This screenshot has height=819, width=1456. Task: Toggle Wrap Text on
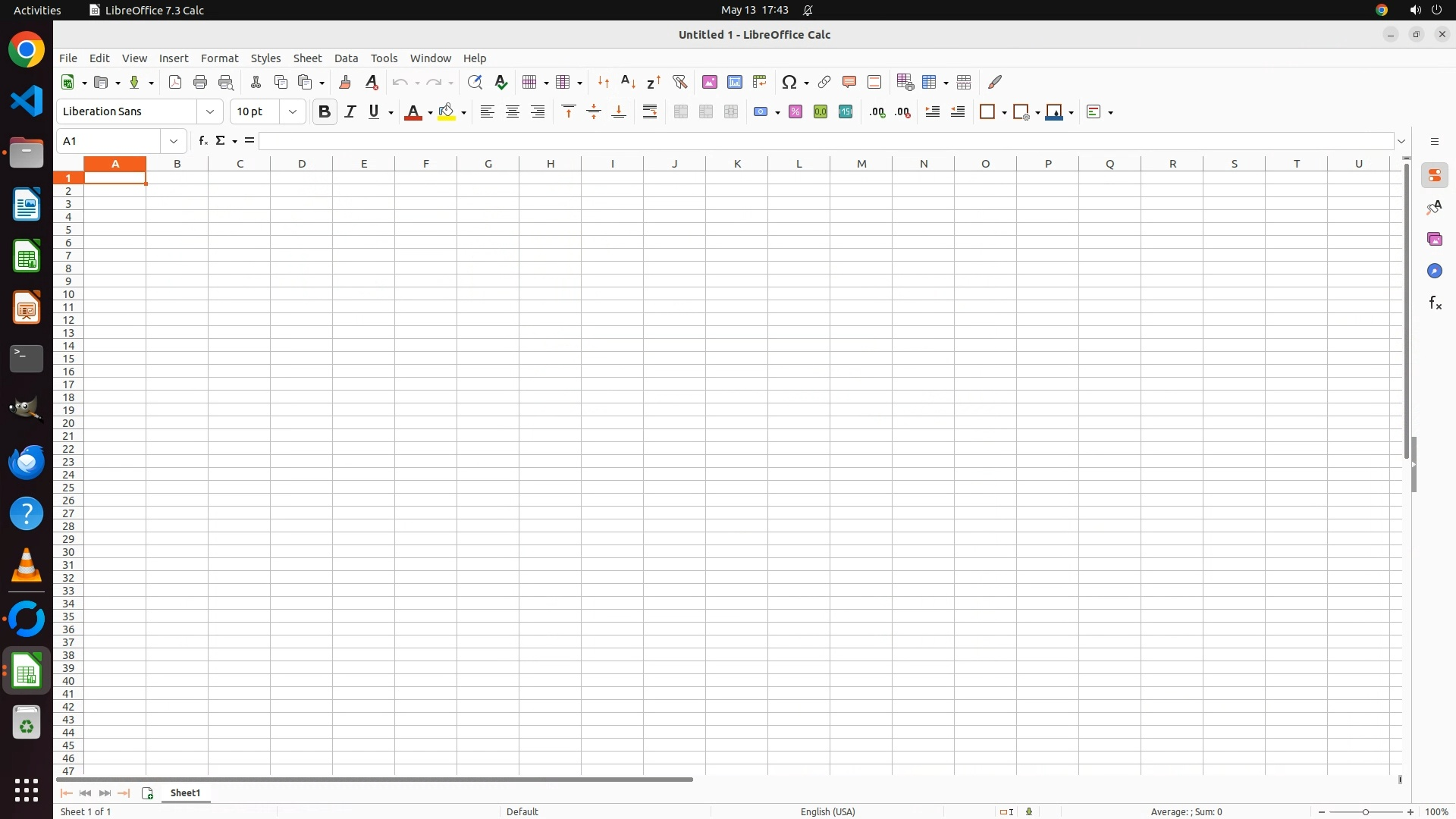[650, 112]
